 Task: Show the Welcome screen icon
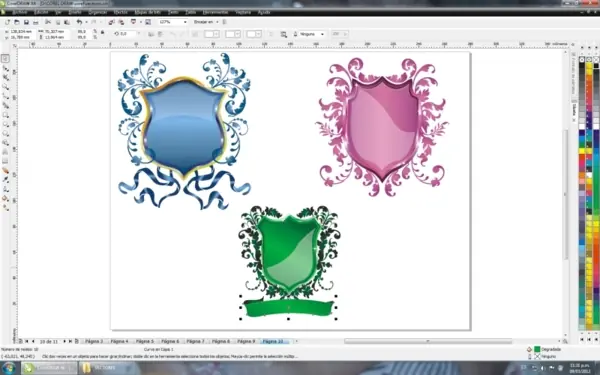pyautogui.click(x=148, y=22)
